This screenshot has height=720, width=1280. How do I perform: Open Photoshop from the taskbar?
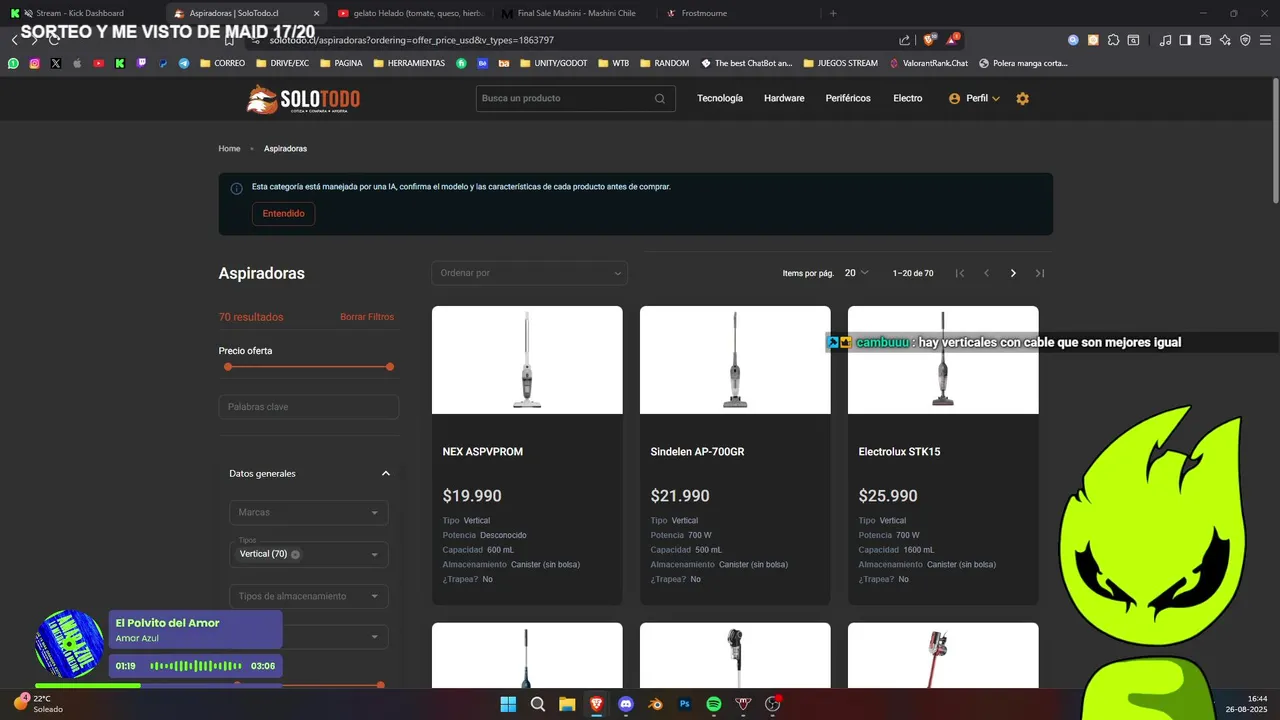685,704
